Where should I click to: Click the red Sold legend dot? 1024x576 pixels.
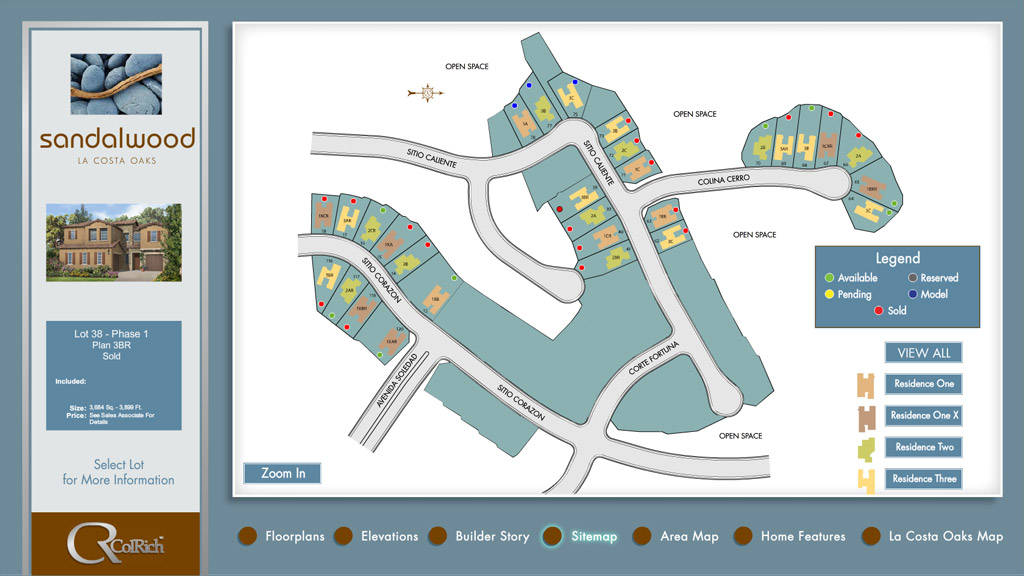(x=878, y=310)
